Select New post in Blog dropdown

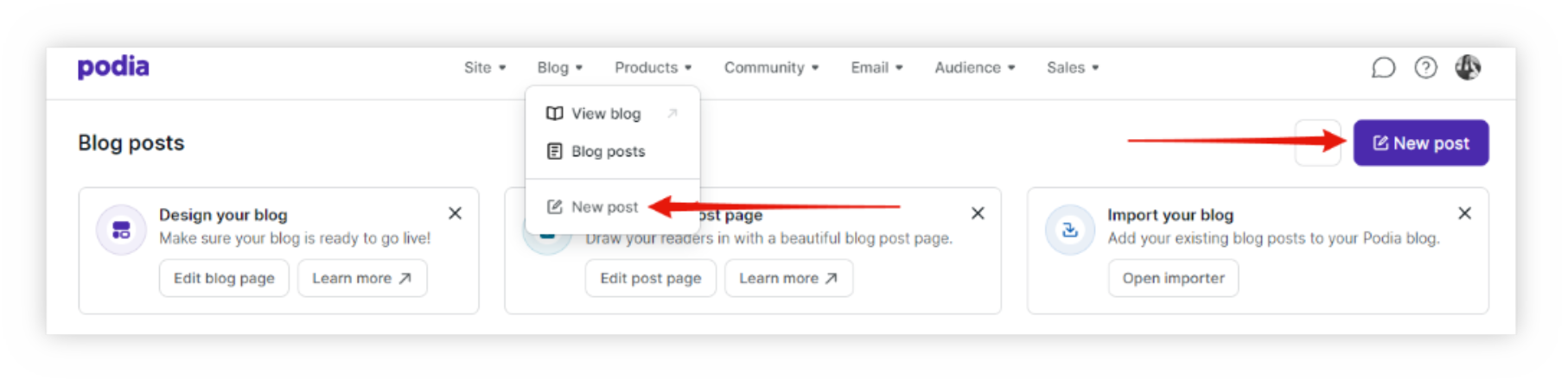click(603, 207)
